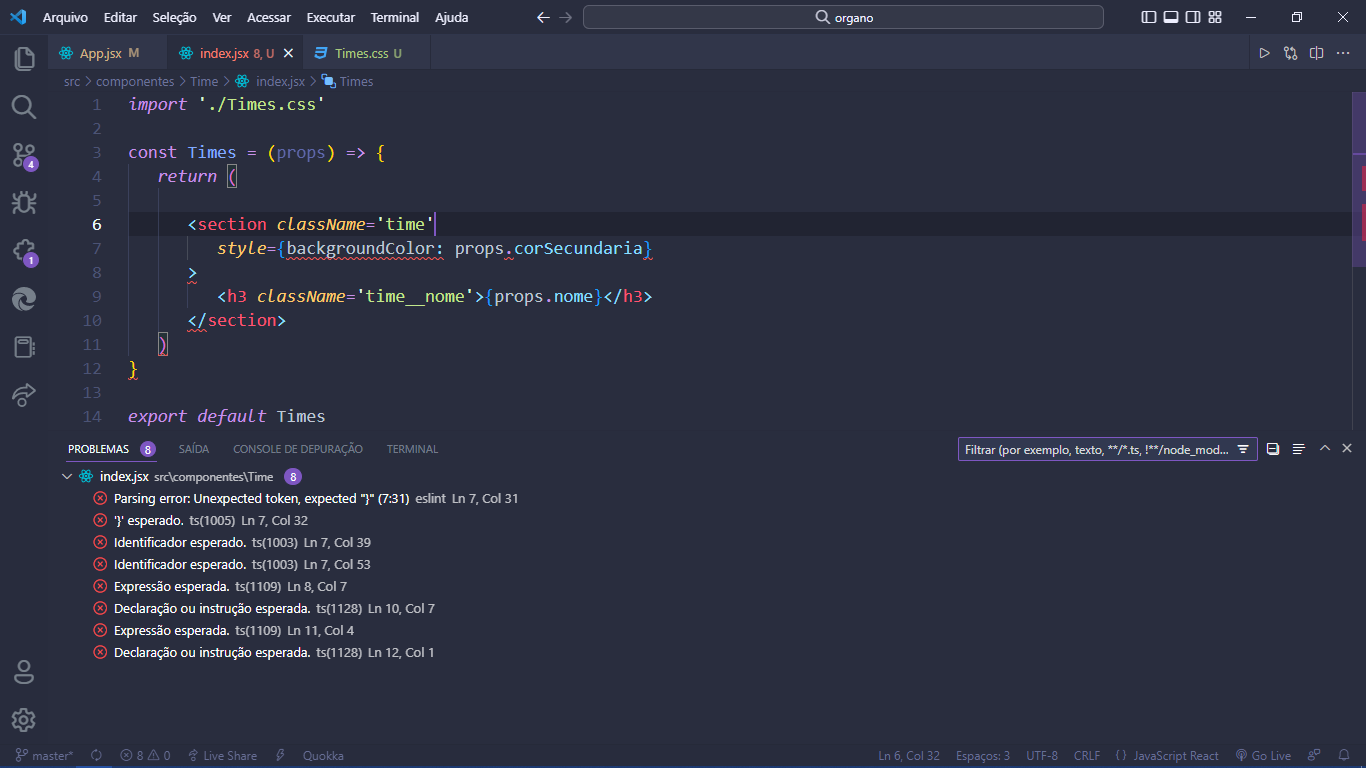This screenshot has width=1366, height=768.
Task: Open Source Control view with 4 changes
Action: coord(24,155)
